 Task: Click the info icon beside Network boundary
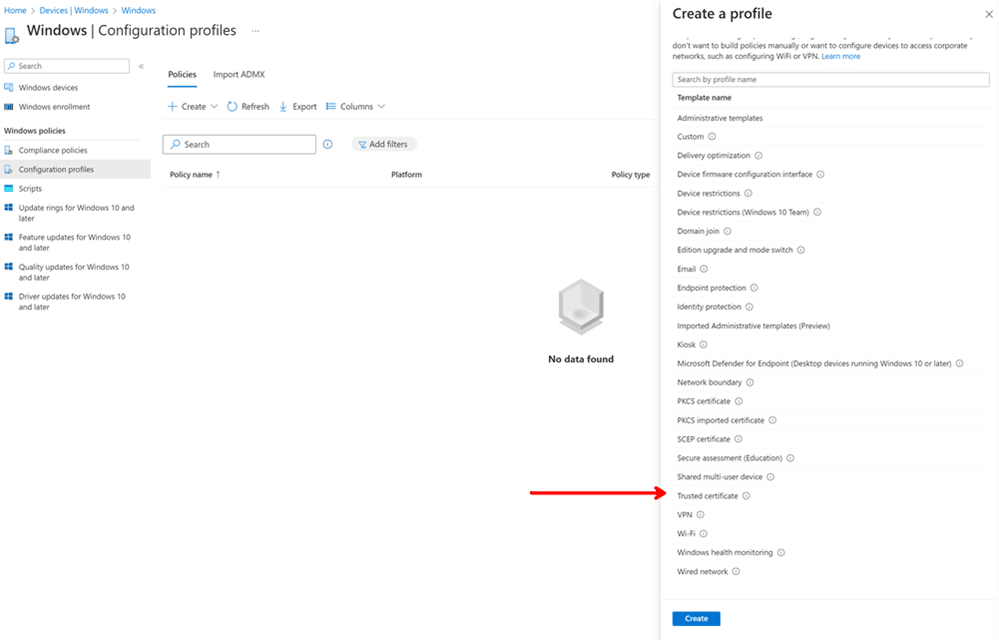(x=750, y=383)
